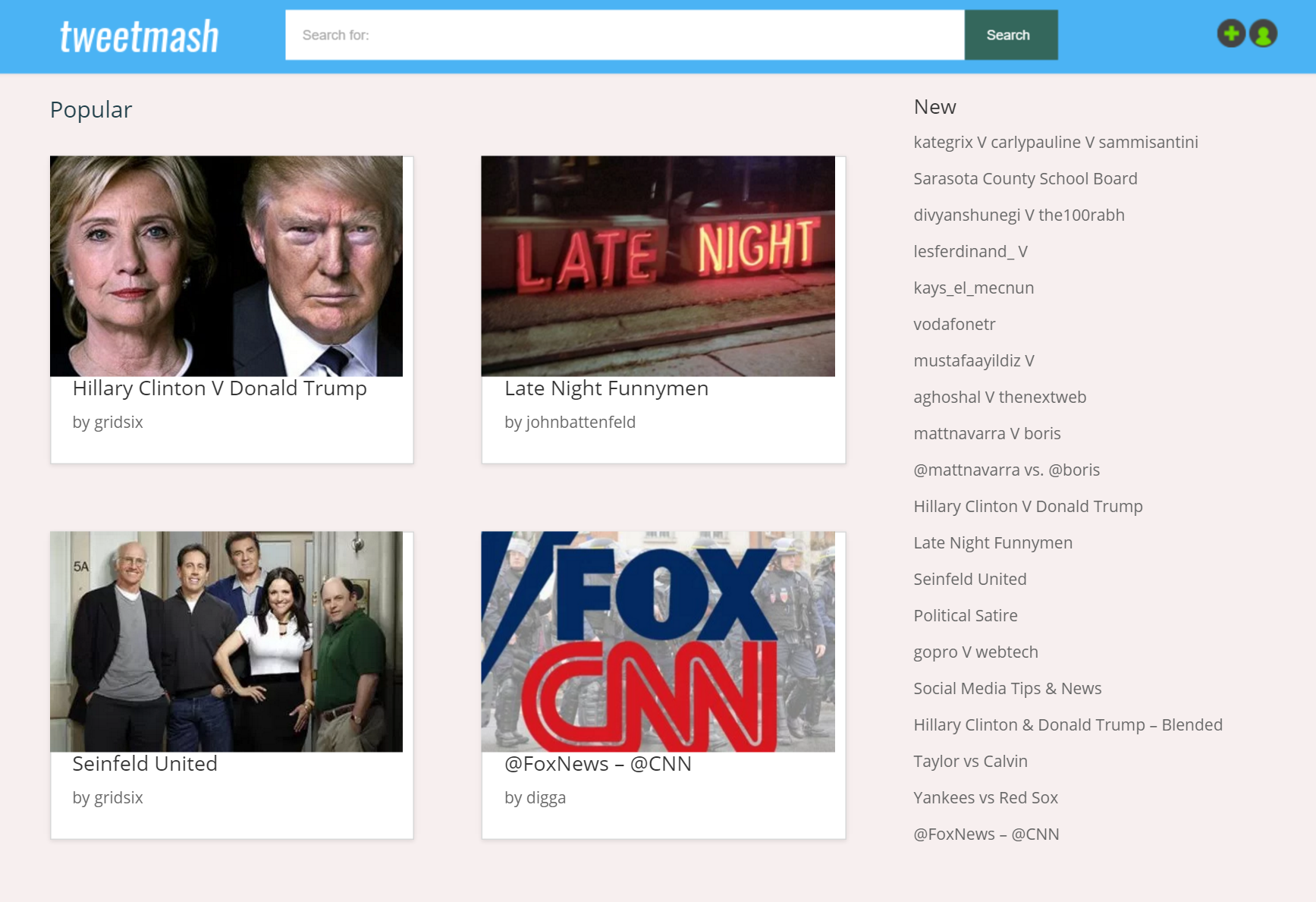
Task: Open vodafonetr link
Action: coord(954,325)
